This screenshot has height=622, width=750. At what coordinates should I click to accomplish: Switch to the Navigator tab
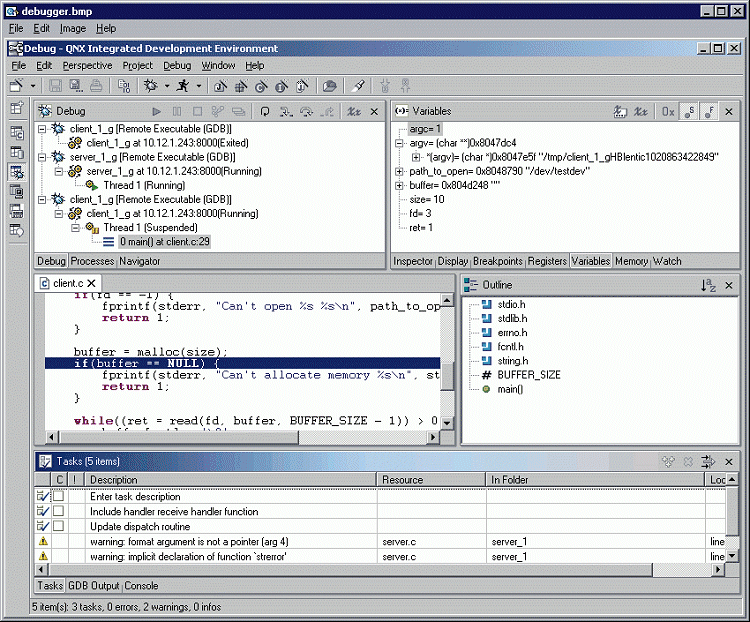tap(140, 261)
